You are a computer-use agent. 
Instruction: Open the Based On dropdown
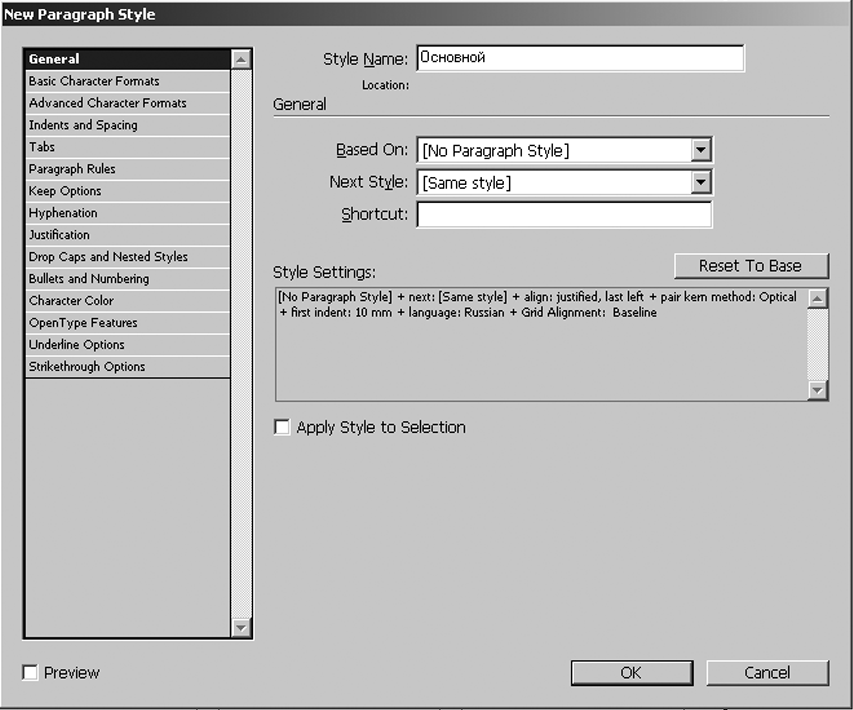pos(701,150)
